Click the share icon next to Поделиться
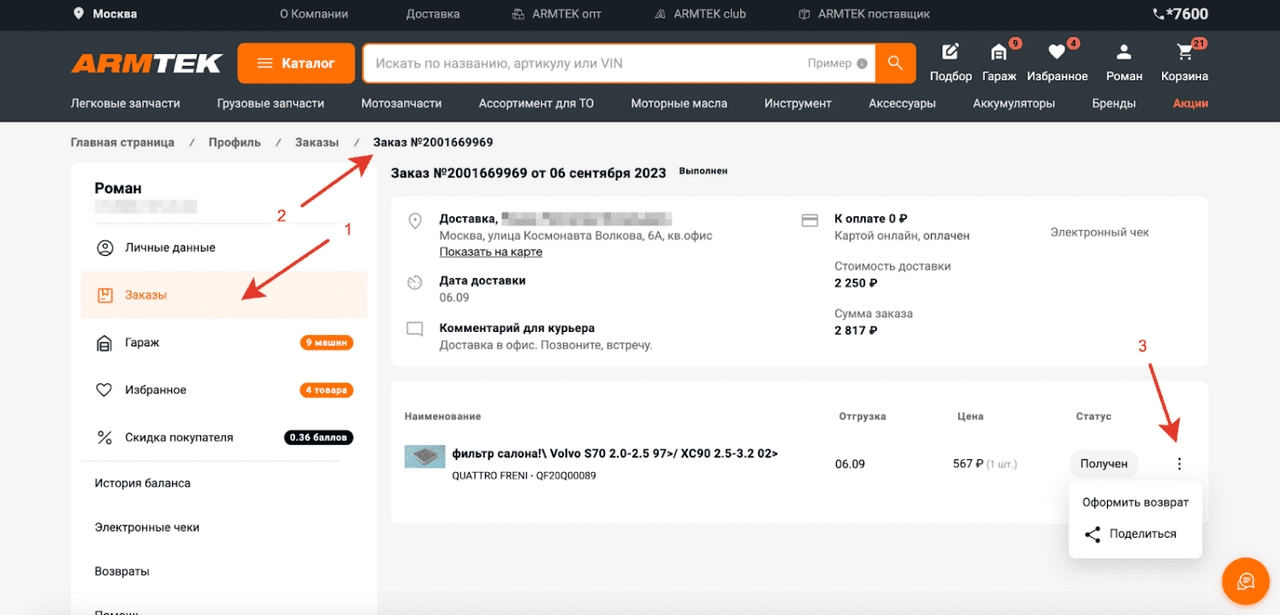The image size is (1280, 615). point(1092,534)
